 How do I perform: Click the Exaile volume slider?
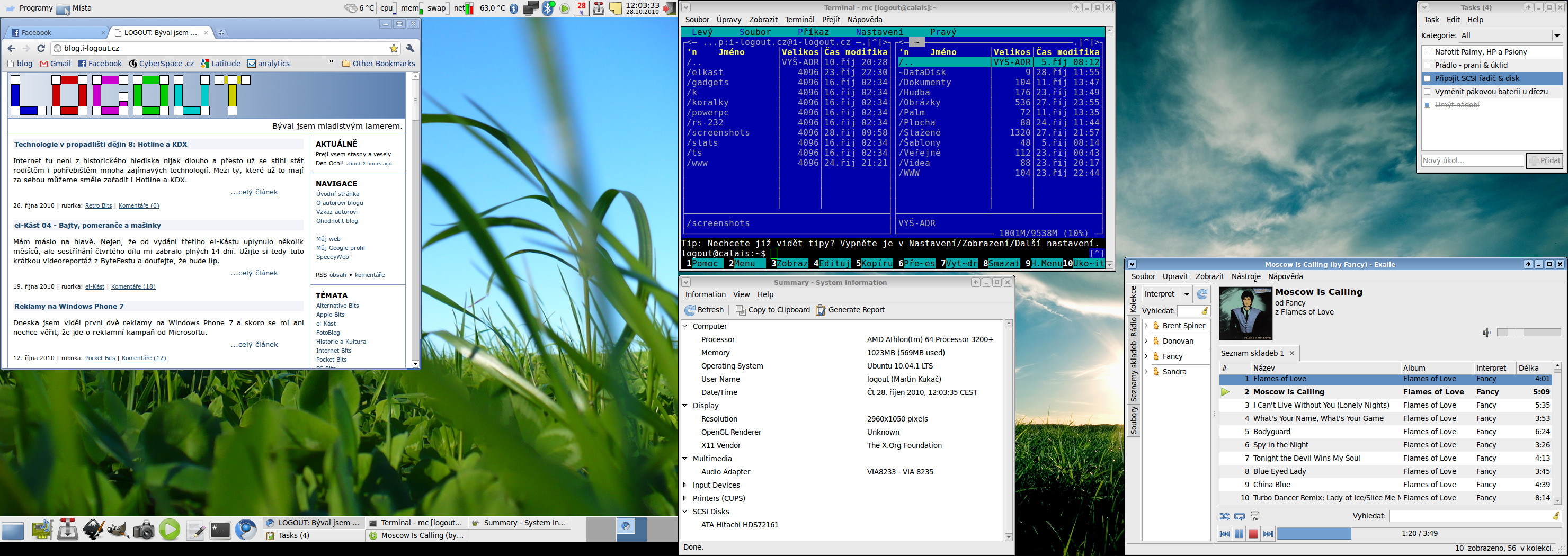point(1528,333)
